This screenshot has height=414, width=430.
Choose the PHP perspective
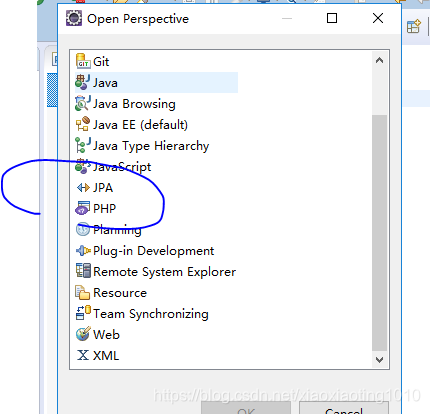point(104,209)
